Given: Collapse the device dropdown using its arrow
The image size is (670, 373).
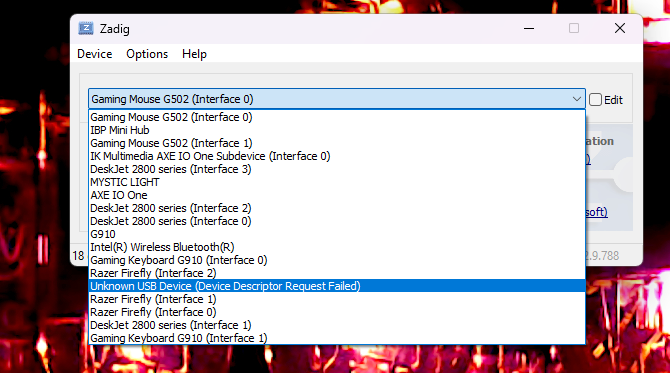Looking at the screenshot, I should [x=576, y=99].
